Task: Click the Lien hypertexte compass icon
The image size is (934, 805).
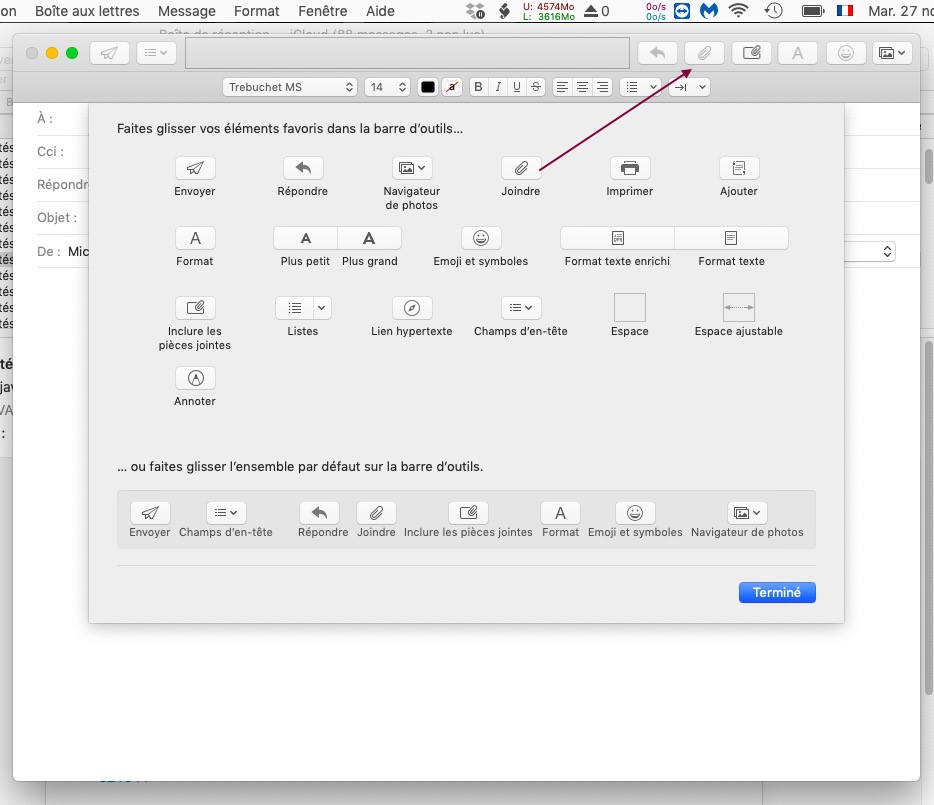Action: point(412,308)
